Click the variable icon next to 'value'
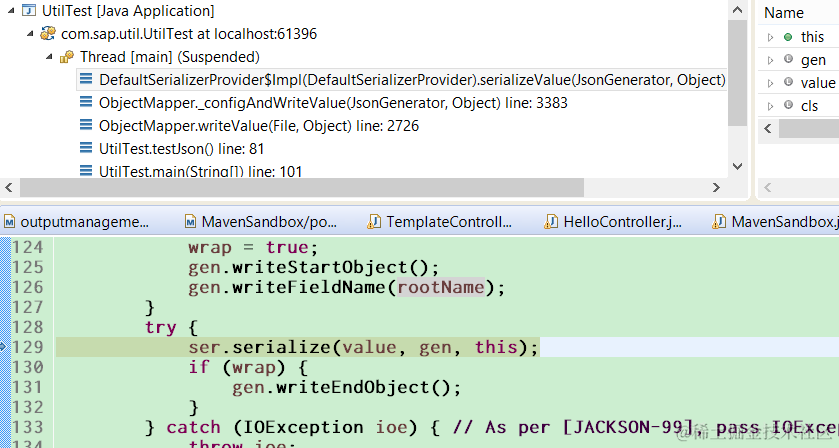Image resolution: width=839 pixels, height=448 pixels. click(x=788, y=82)
